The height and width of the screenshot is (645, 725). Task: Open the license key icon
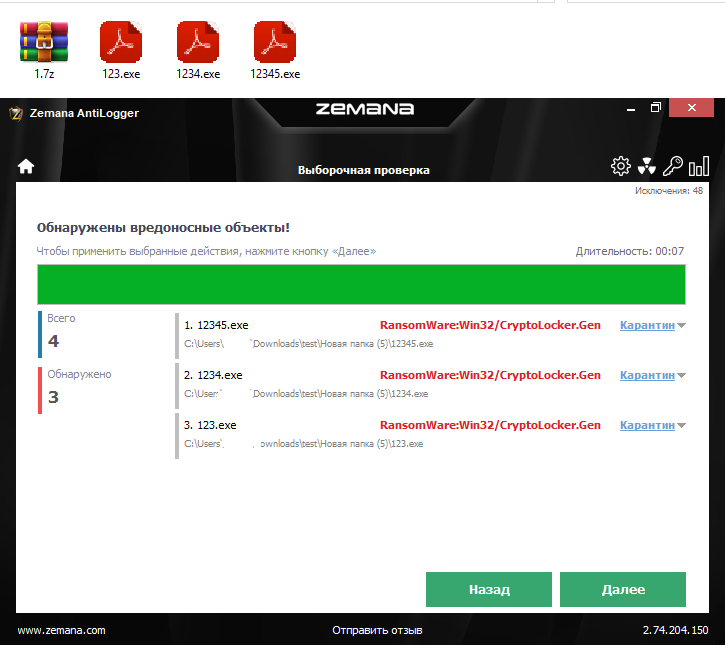672,166
